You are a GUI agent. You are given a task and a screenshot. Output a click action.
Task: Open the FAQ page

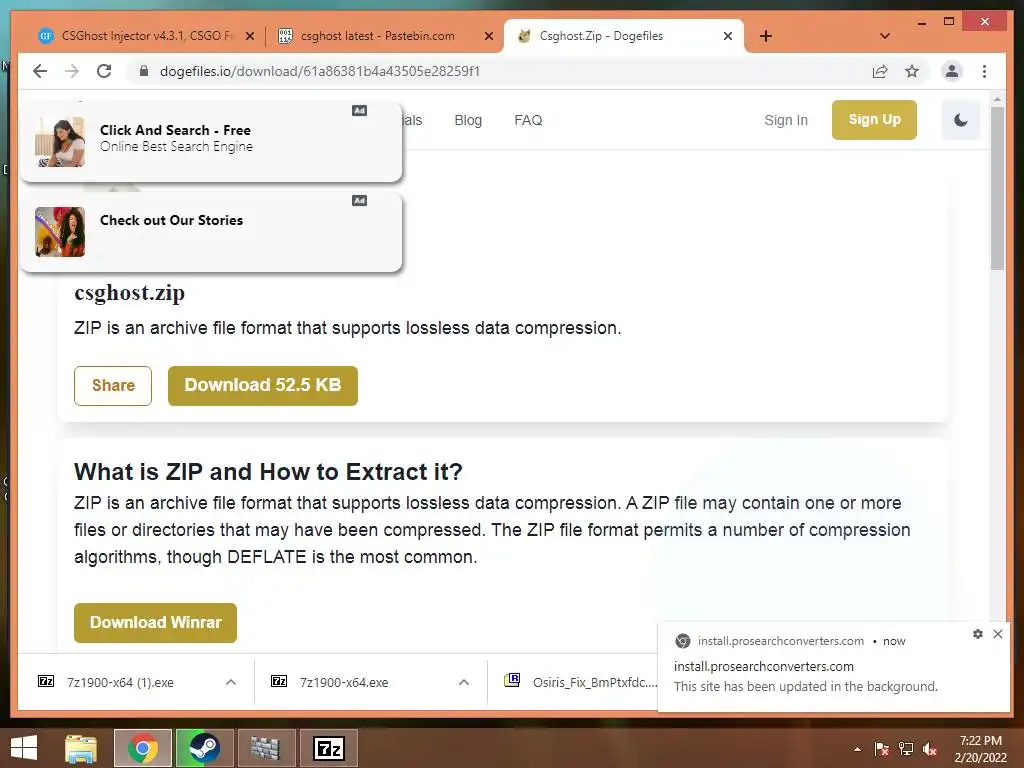[x=528, y=120]
